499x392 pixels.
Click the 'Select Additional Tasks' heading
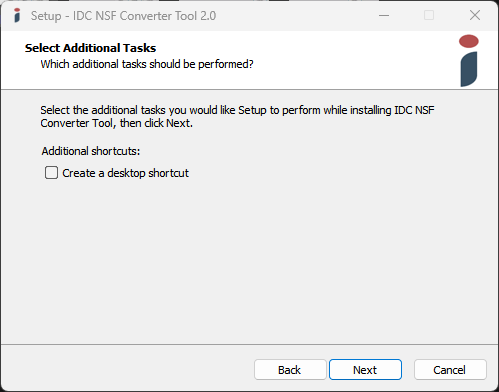coord(90,48)
